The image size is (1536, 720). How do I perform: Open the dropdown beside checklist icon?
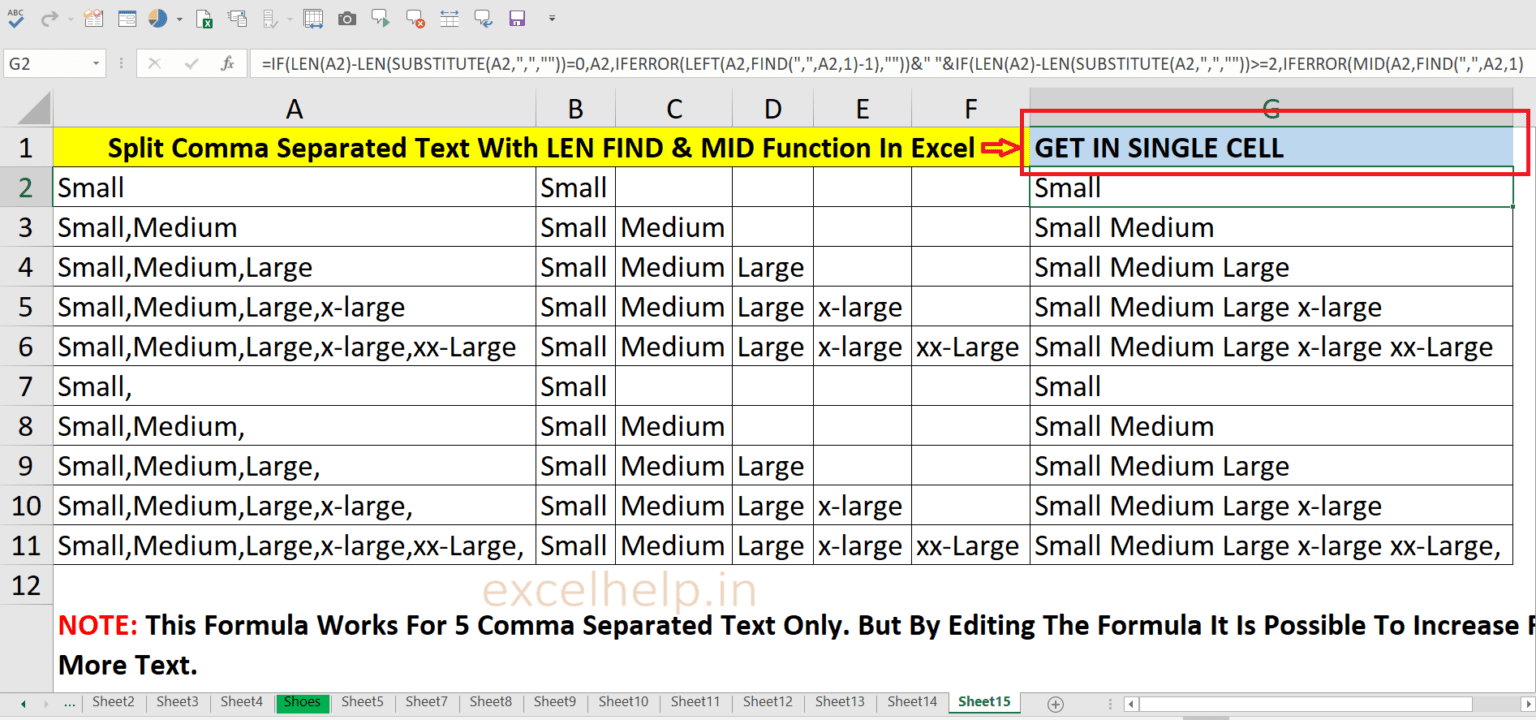click(x=290, y=19)
